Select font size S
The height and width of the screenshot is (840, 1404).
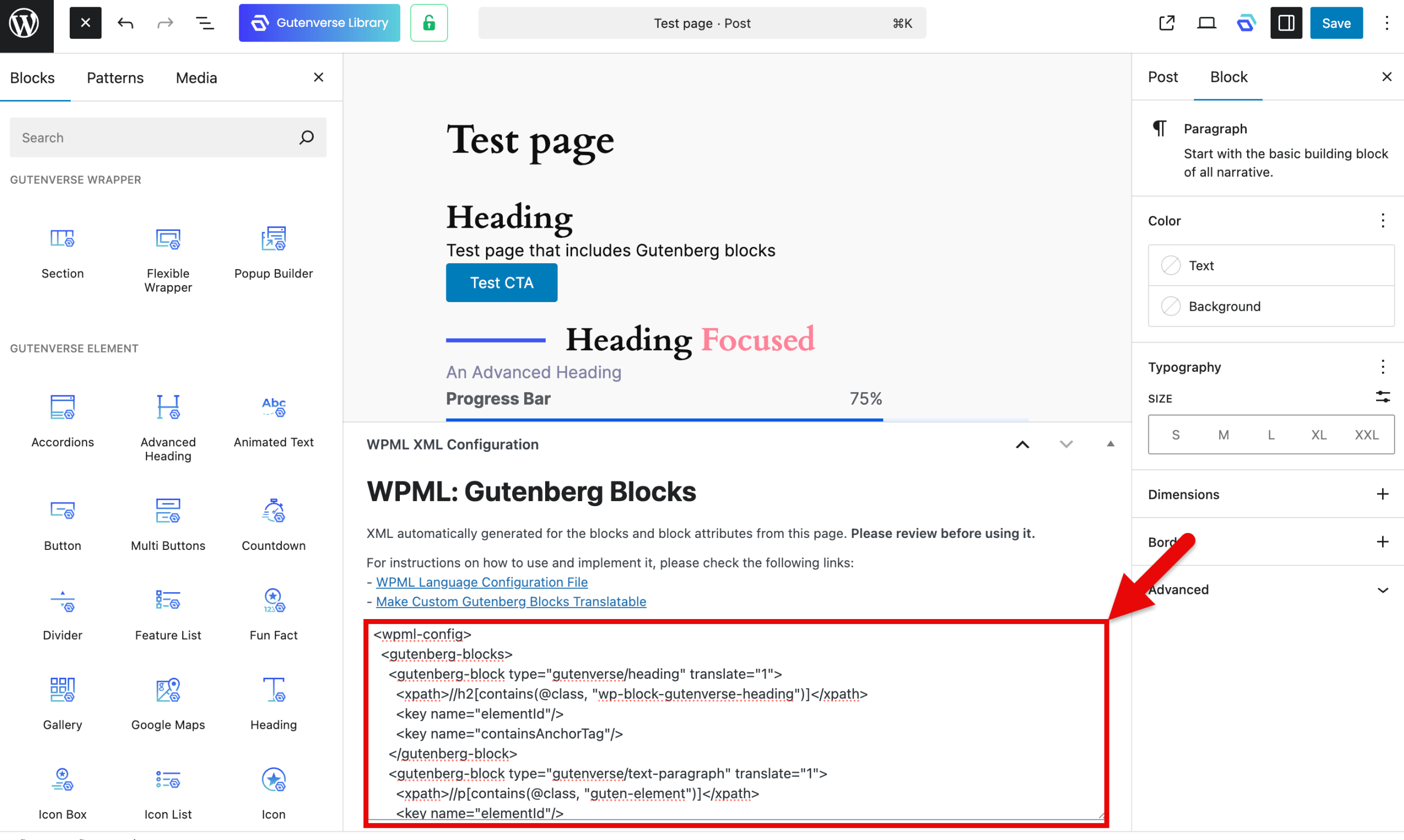click(1175, 435)
